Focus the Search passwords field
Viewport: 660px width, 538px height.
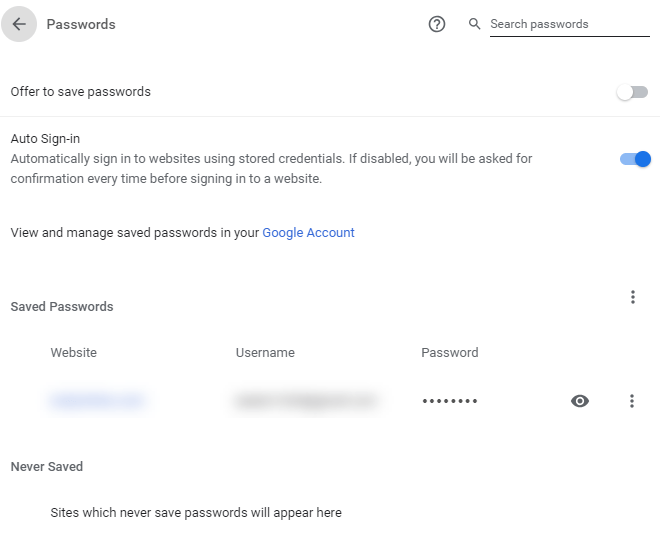(x=570, y=24)
